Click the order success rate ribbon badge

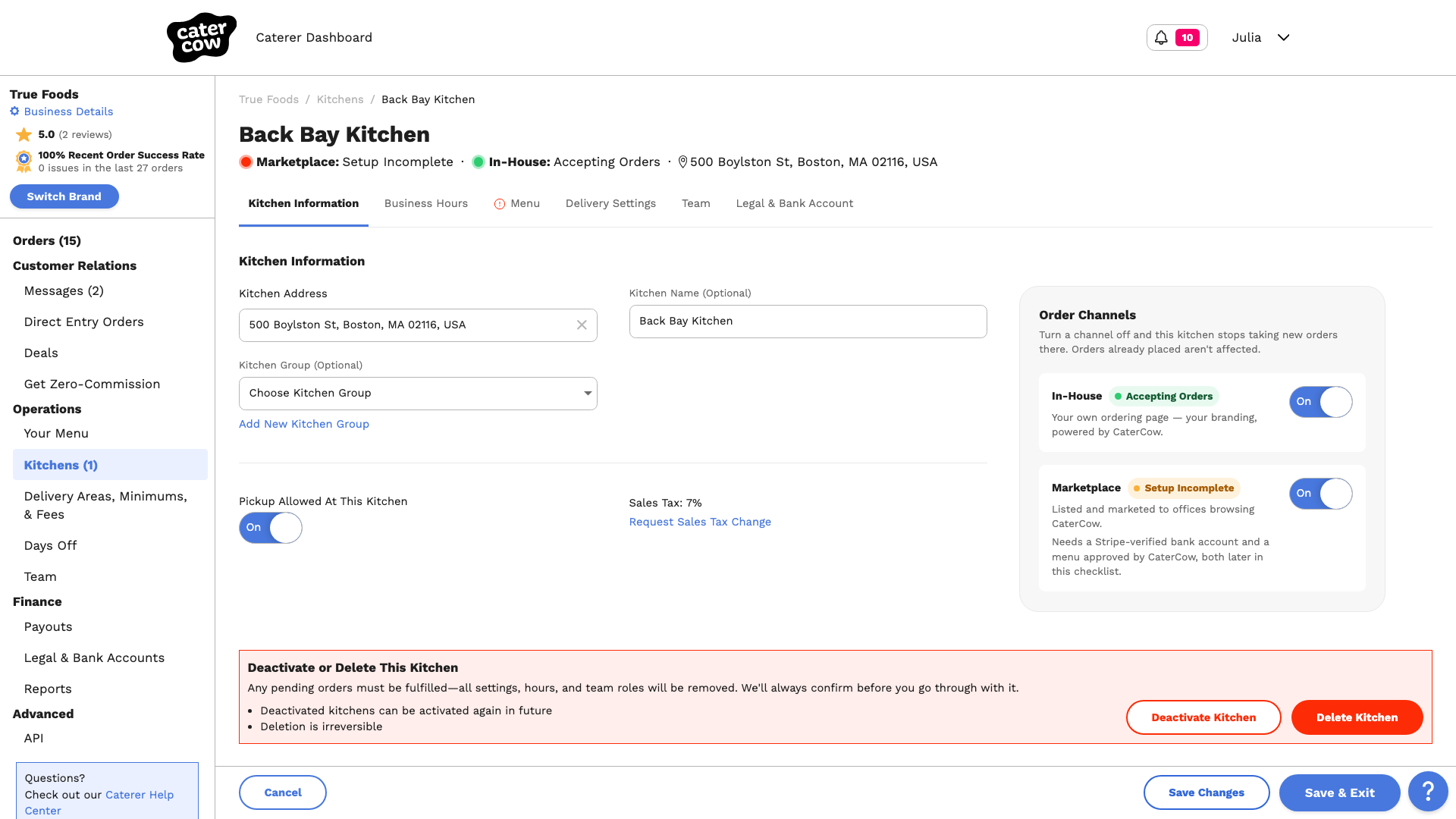(x=24, y=161)
